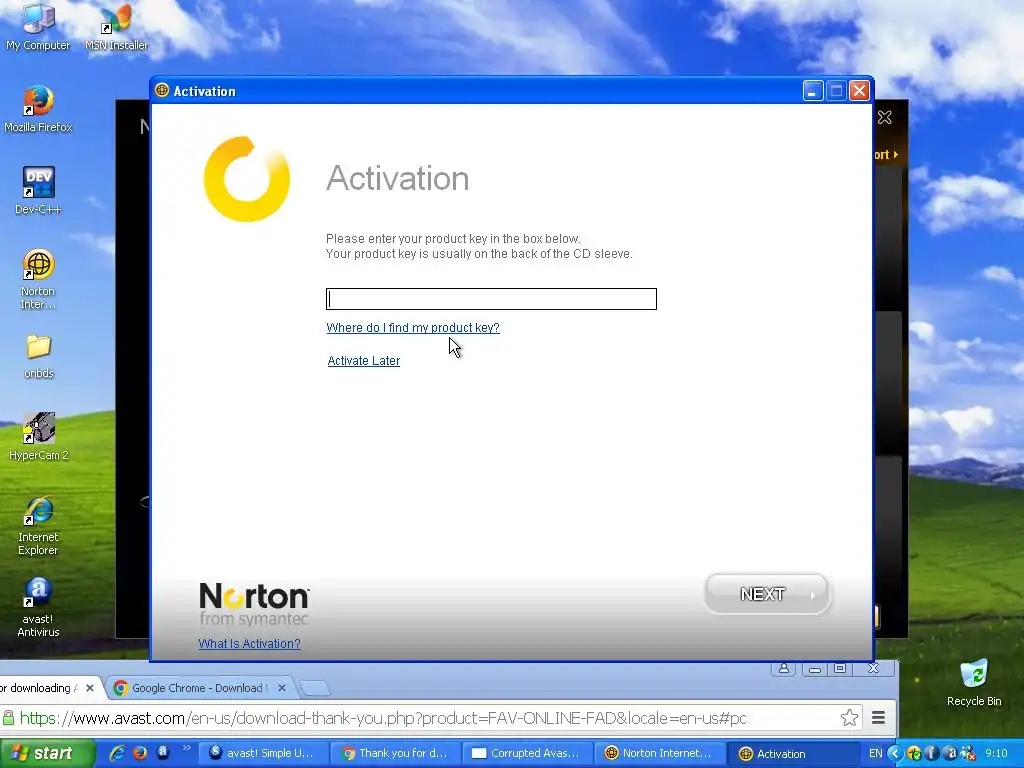Select the Mozilla Firefox desktop icon
1024x768 pixels.
(x=38, y=109)
